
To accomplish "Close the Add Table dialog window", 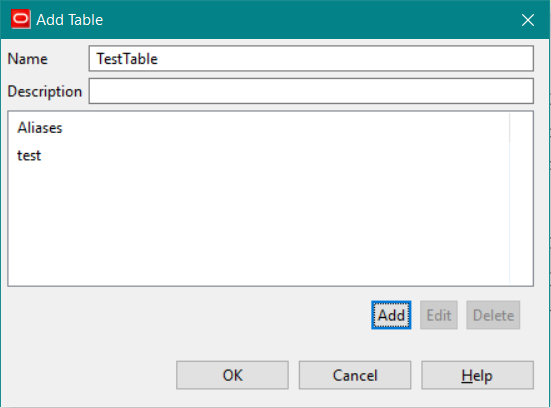I will coord(528,20).
